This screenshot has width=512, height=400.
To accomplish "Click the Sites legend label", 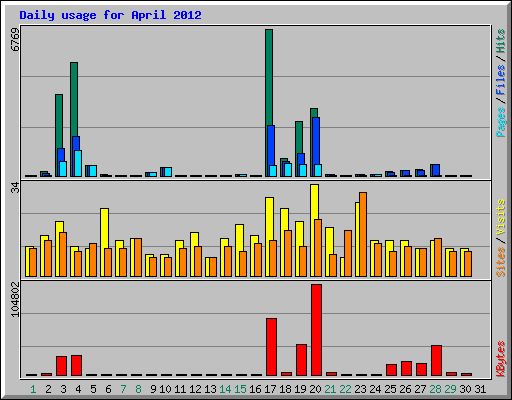I will coord(501,262).
